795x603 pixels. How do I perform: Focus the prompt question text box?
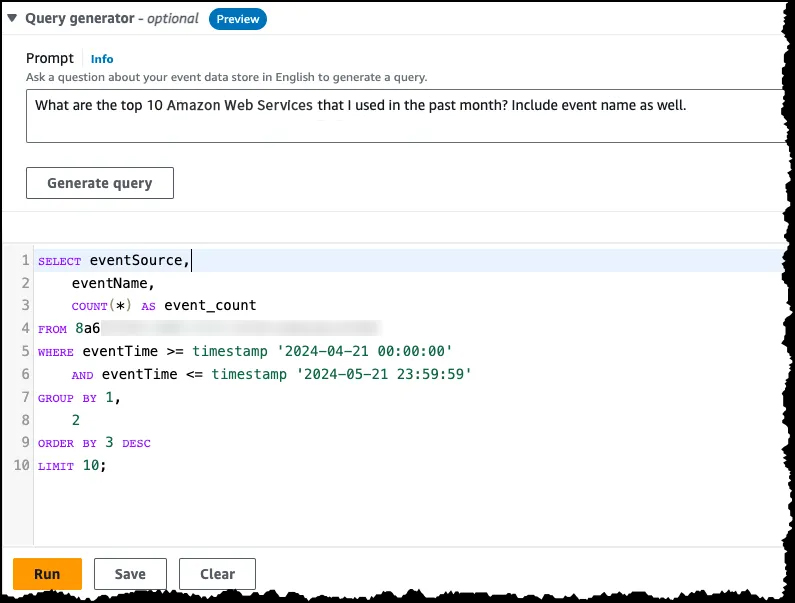click(406, 116)
